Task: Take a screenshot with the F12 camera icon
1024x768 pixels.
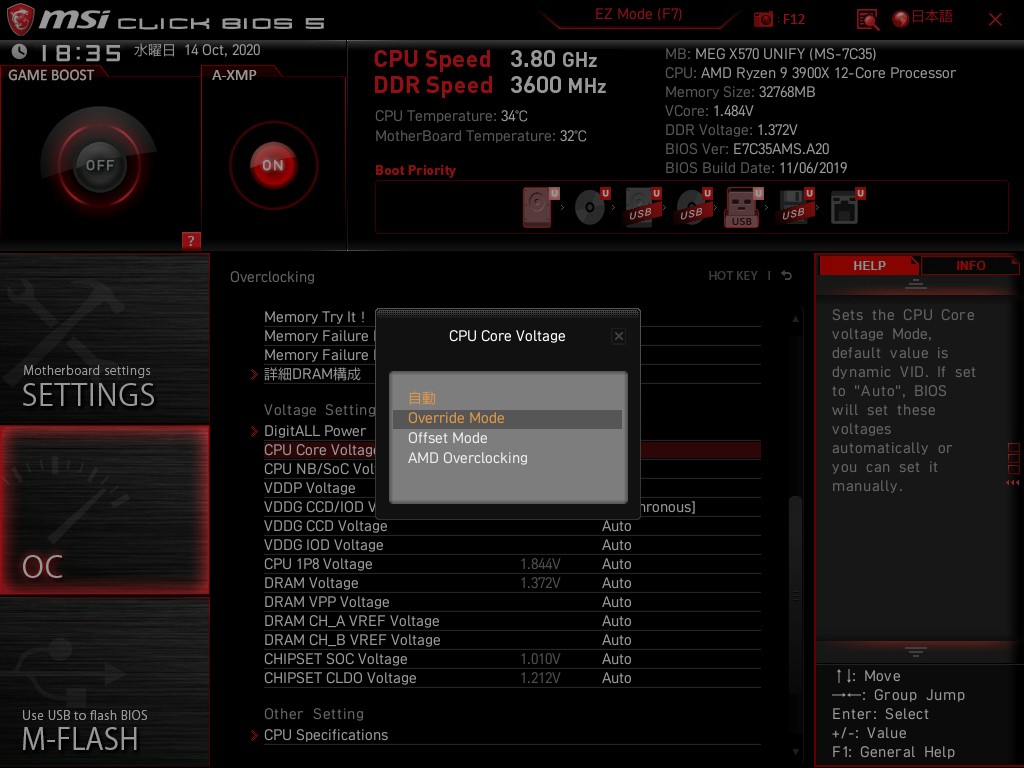Action: coord(764,19)
